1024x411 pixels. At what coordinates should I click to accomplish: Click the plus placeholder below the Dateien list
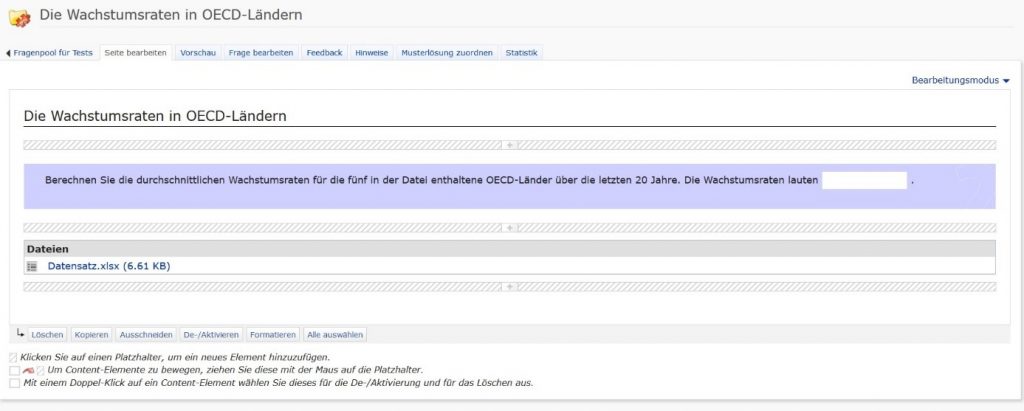tap(510, 287)
